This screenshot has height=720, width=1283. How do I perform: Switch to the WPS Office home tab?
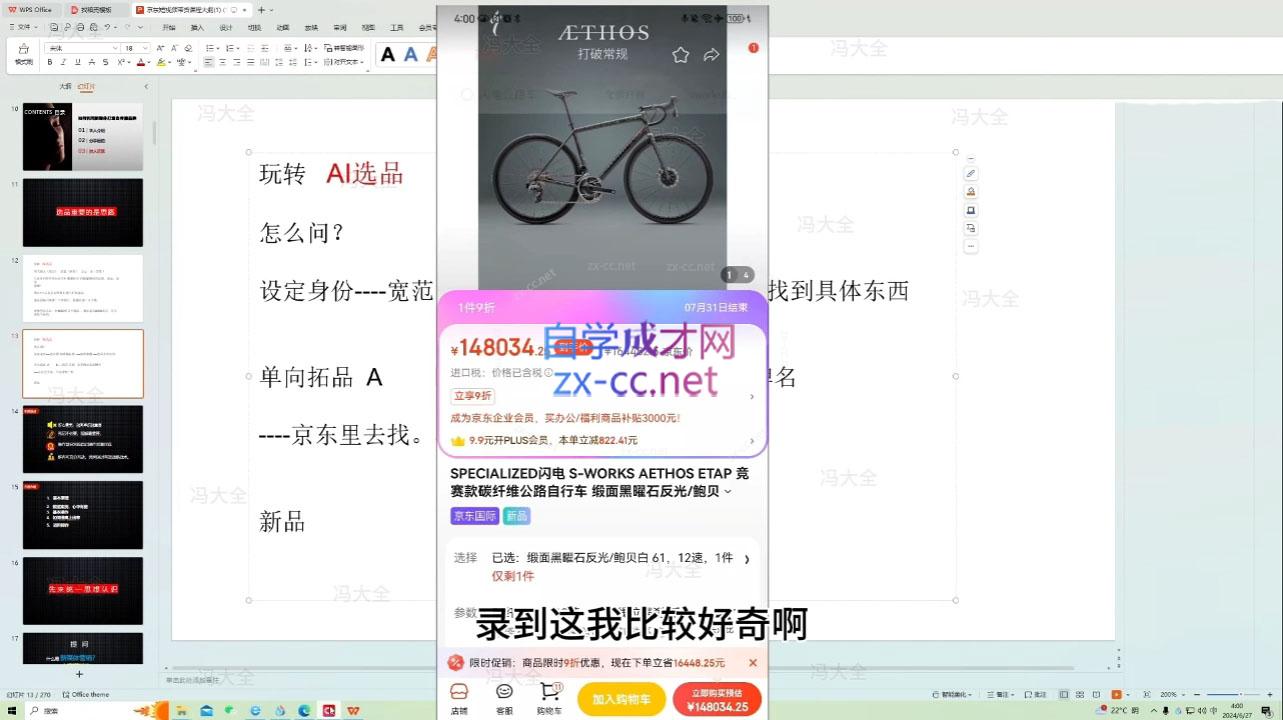point(31,10)
